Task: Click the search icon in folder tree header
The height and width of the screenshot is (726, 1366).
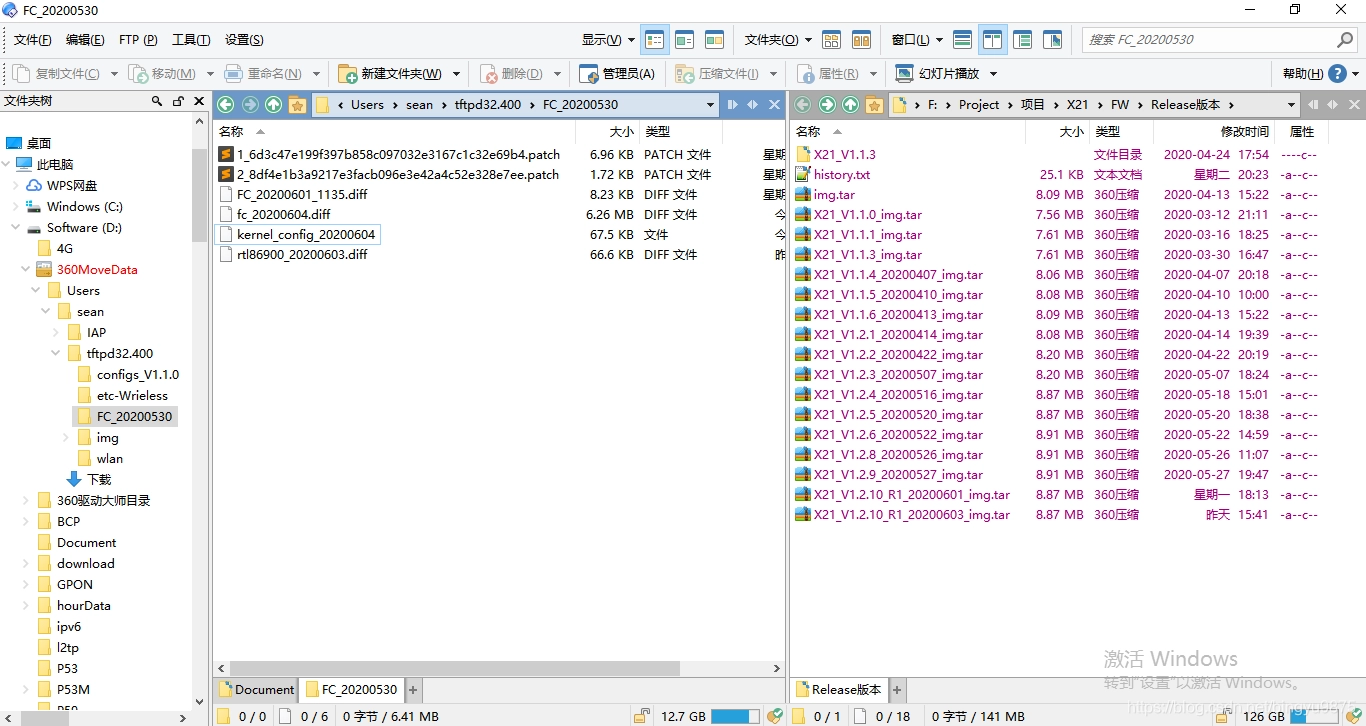Action: (157, 101)
